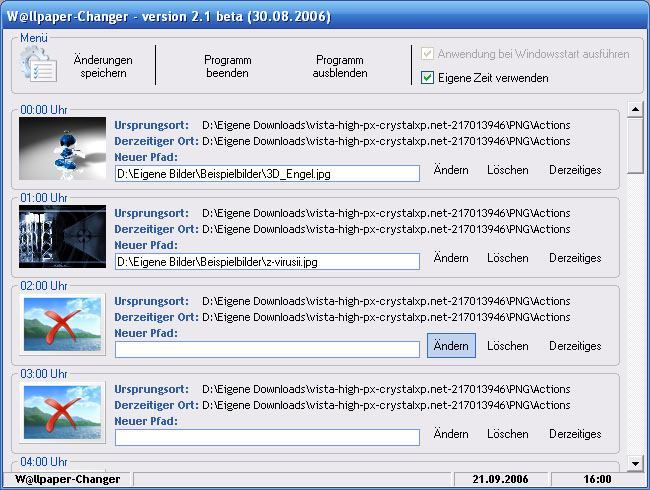Click W@llpaper-Changer label in the status bar

tap(68, 479)
